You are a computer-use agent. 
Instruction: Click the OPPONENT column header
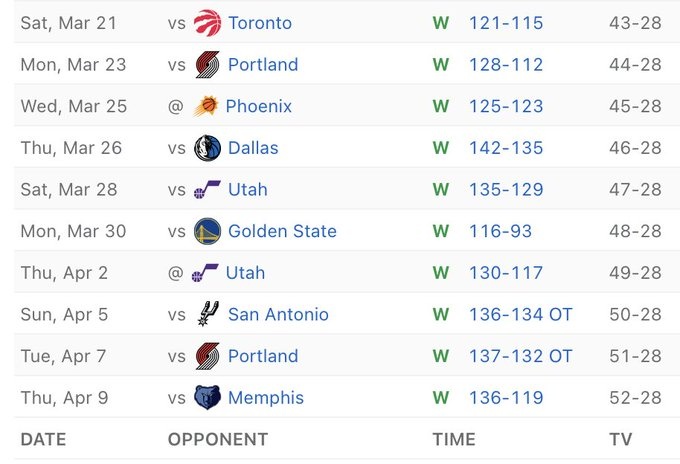[218, 439]
